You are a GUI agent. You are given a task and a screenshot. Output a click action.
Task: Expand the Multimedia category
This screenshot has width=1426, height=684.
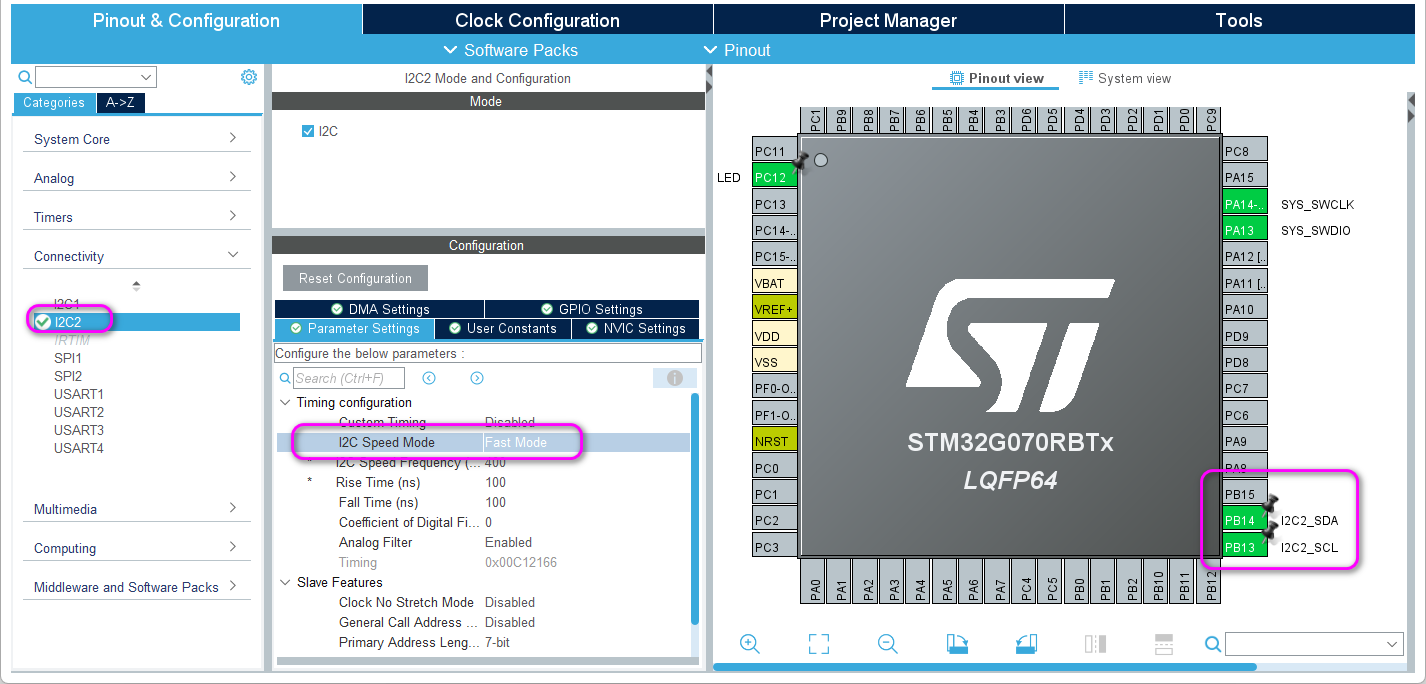137,509
